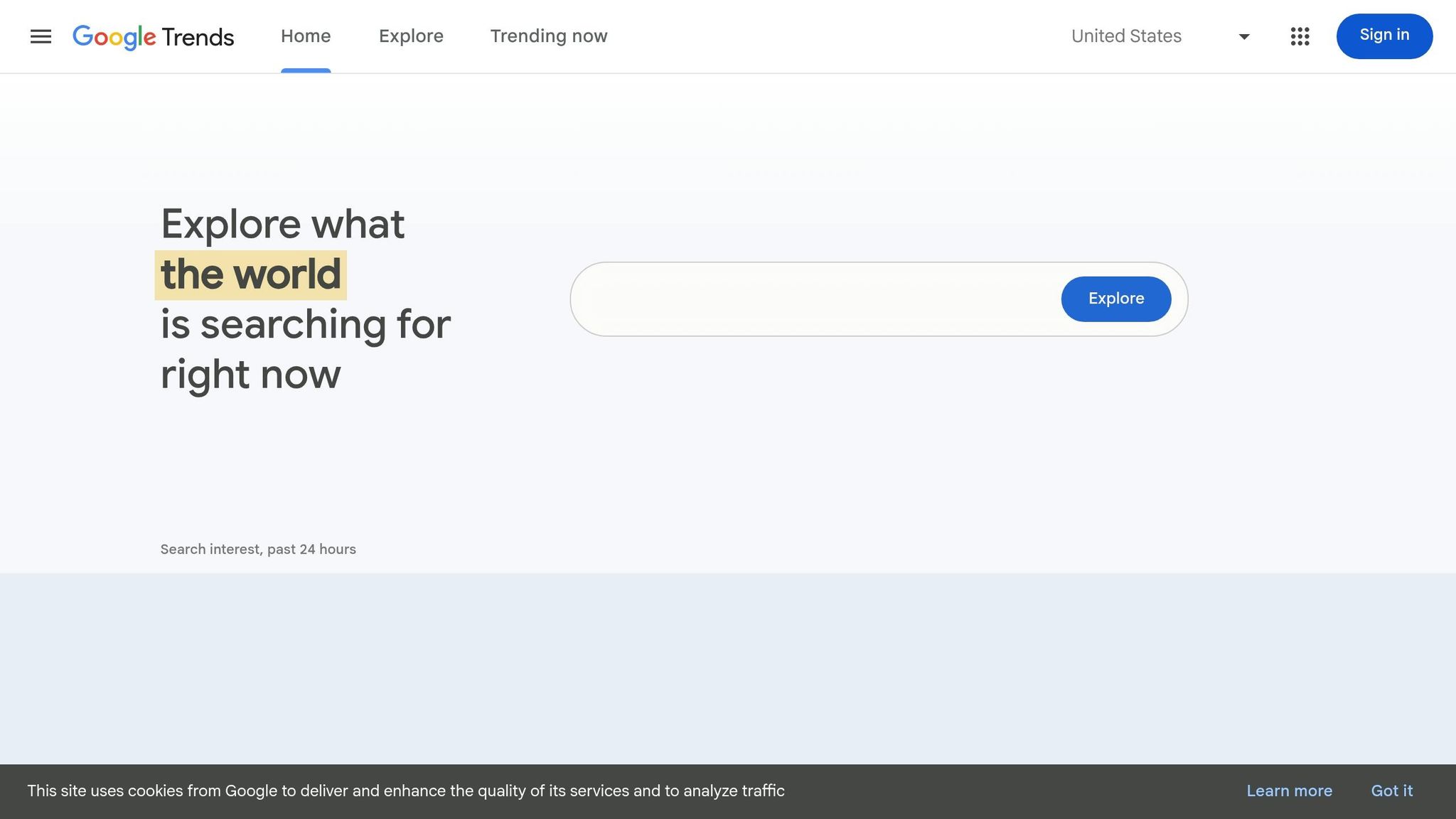Image resolution: width=1456 pixels, height=819 pixels.
Task: Click the "is searching for right now" text
Action: pyautogui.click(x=306, y=348)
